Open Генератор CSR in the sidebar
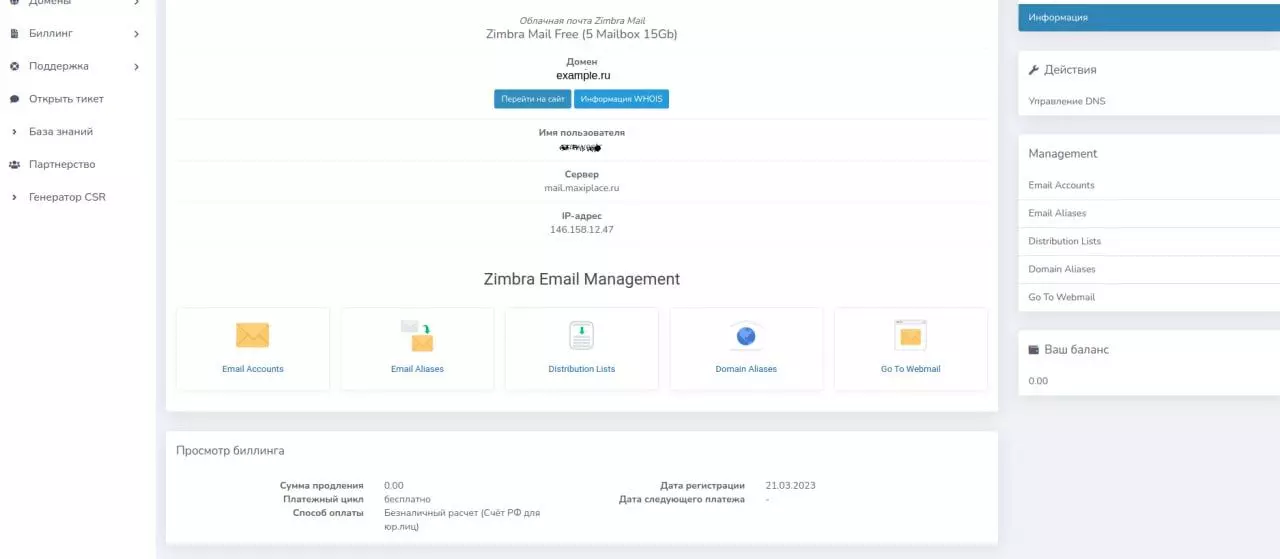 67,197
